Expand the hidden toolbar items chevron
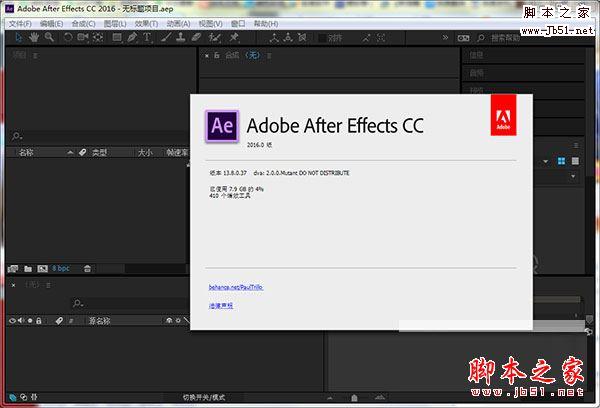 click(x=445, y=38)
